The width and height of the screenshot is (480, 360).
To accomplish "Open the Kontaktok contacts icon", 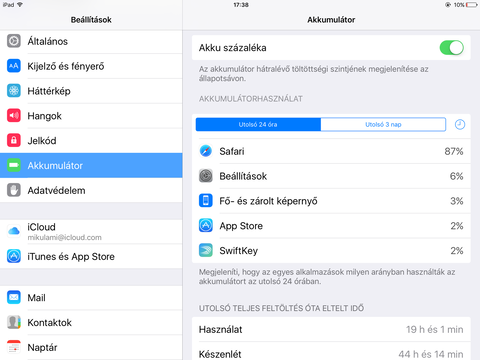I will [x=14, y=322].
